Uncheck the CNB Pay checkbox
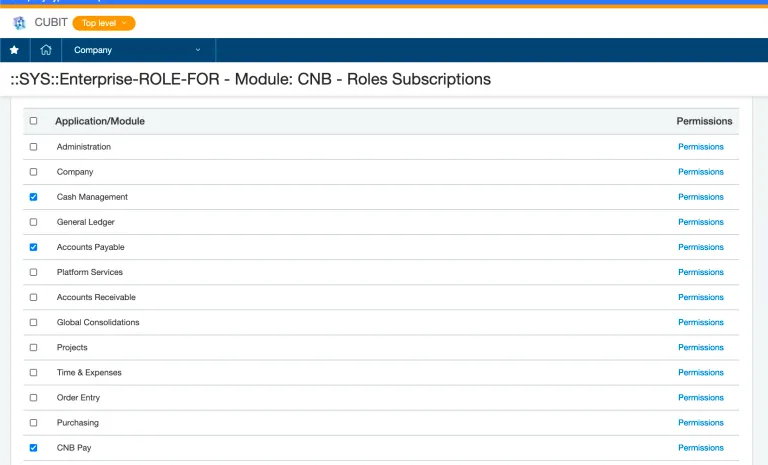 (x=33, y=448)
